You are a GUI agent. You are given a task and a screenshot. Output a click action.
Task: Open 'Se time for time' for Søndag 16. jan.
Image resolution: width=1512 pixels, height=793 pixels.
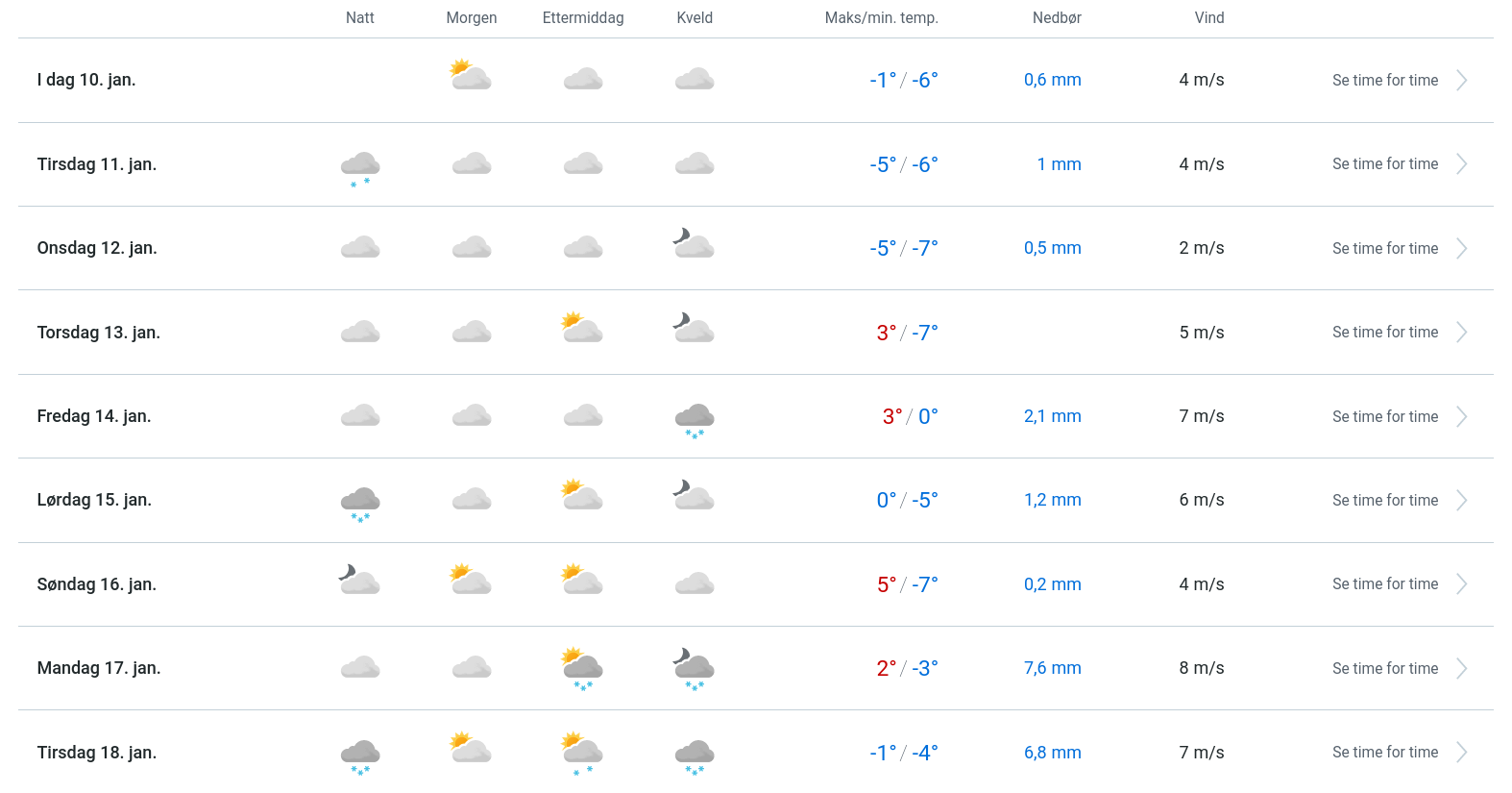pyautogui.click(x=1384, y=584)
